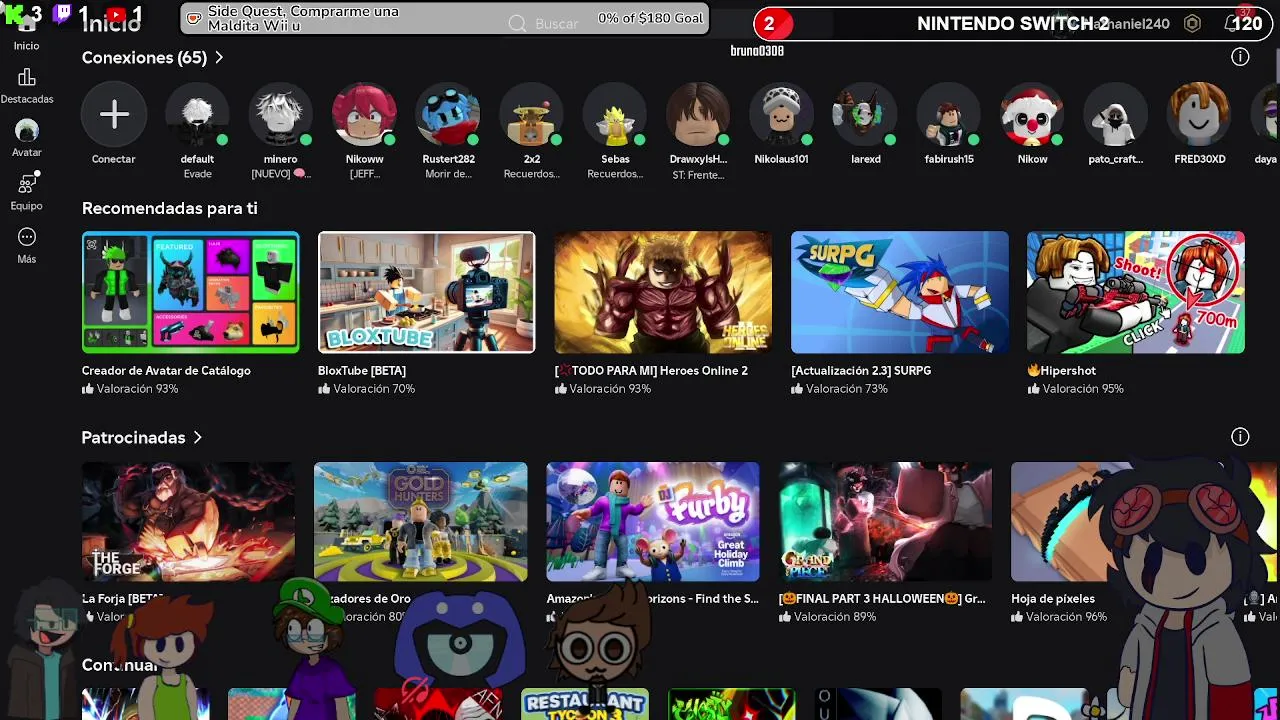Image resolution: width=1280 pixels, height=720 pixels.
Task: Click Valoración 89% under Halloween game
Action: (x=827, y=616)
